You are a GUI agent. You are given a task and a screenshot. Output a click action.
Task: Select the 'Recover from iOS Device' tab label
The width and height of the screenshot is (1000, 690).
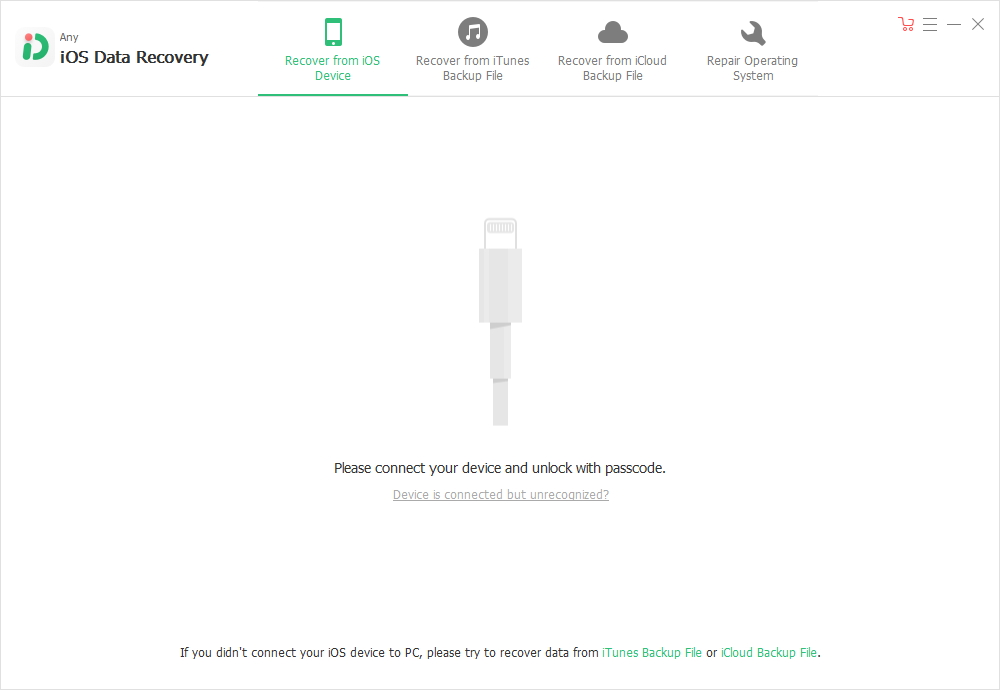[x=332, y=68]
